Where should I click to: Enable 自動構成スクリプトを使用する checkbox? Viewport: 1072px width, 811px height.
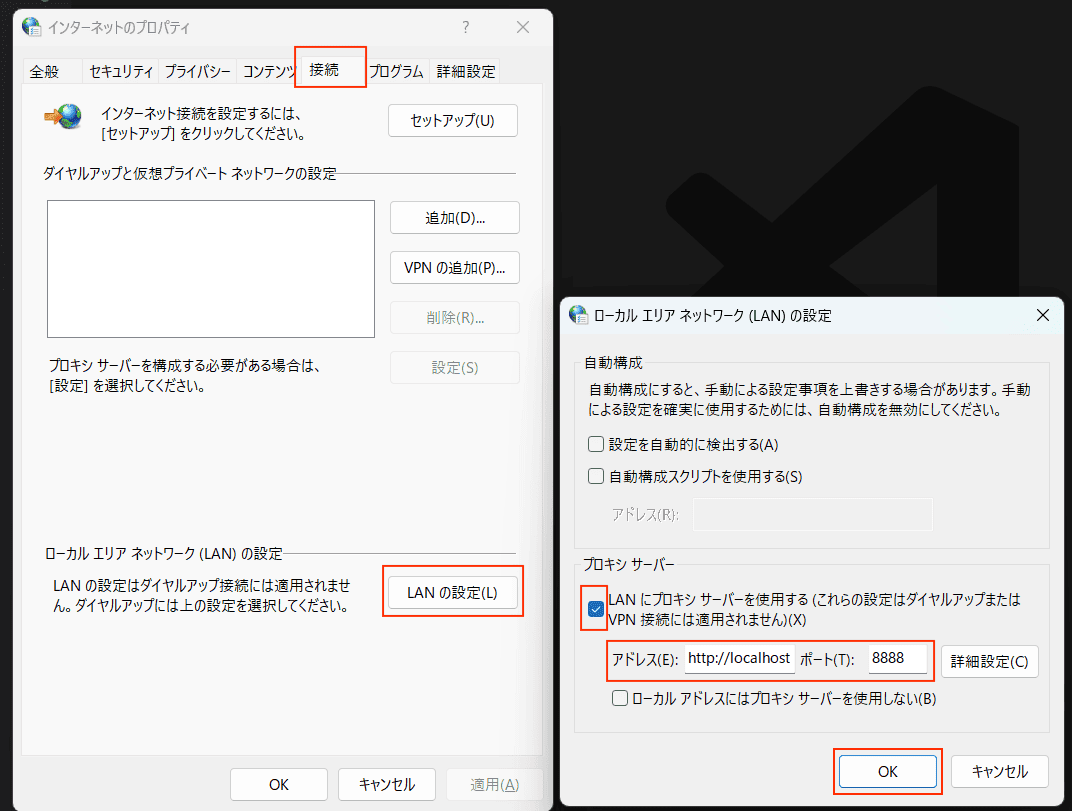point(596,476)
